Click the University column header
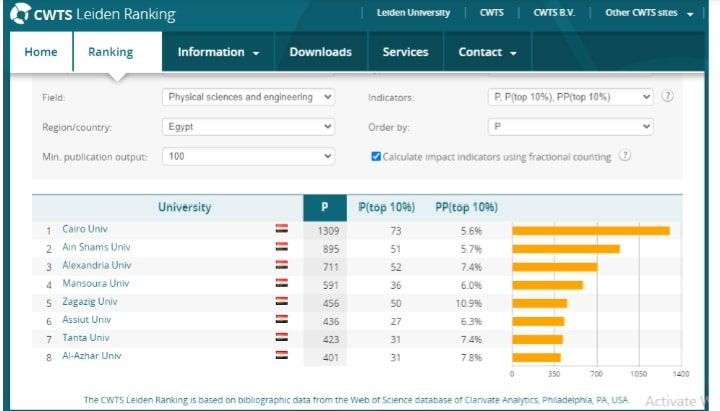The image size is (720, 411). click(185, 208)
